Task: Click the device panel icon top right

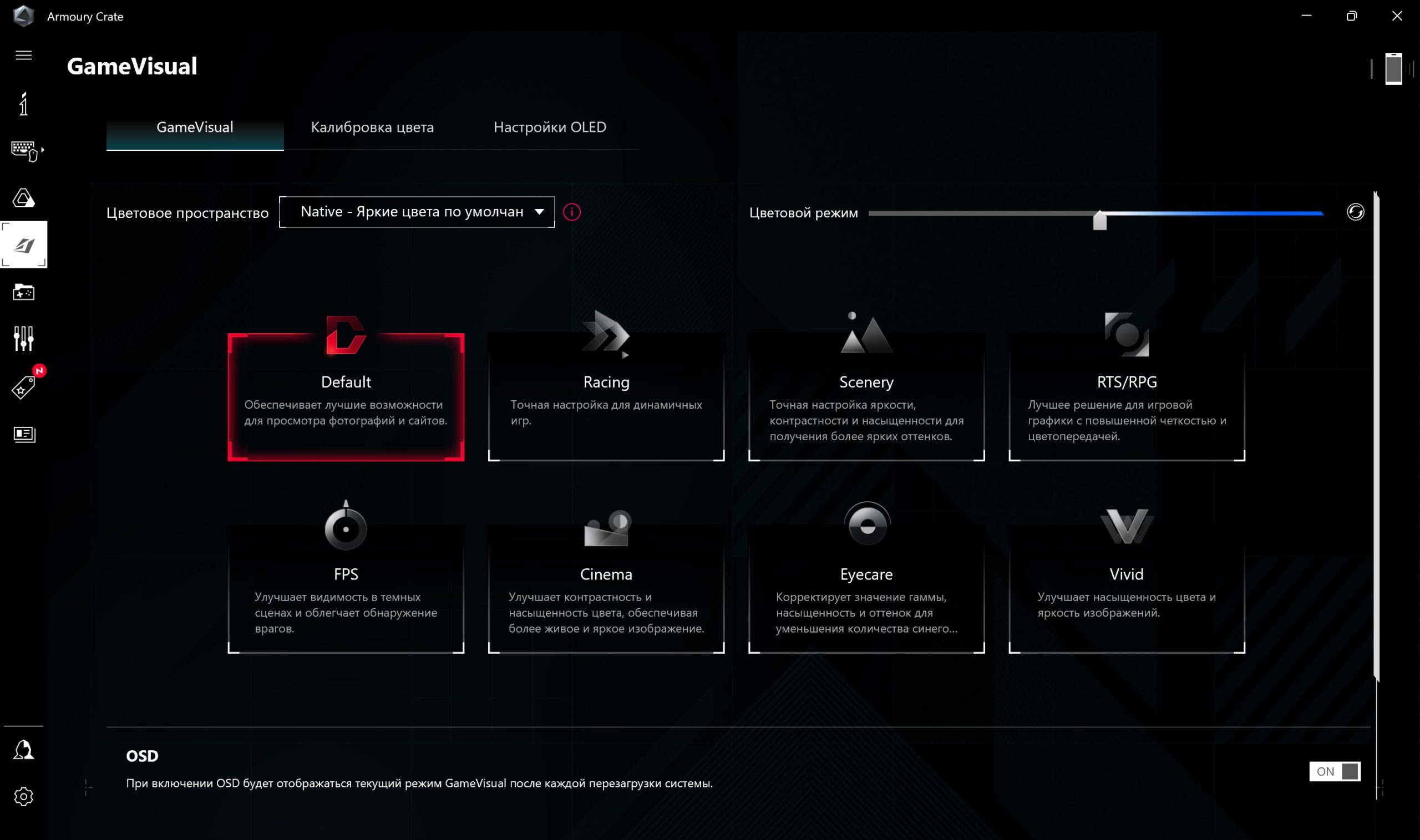Action: [x=1393, y=69]
